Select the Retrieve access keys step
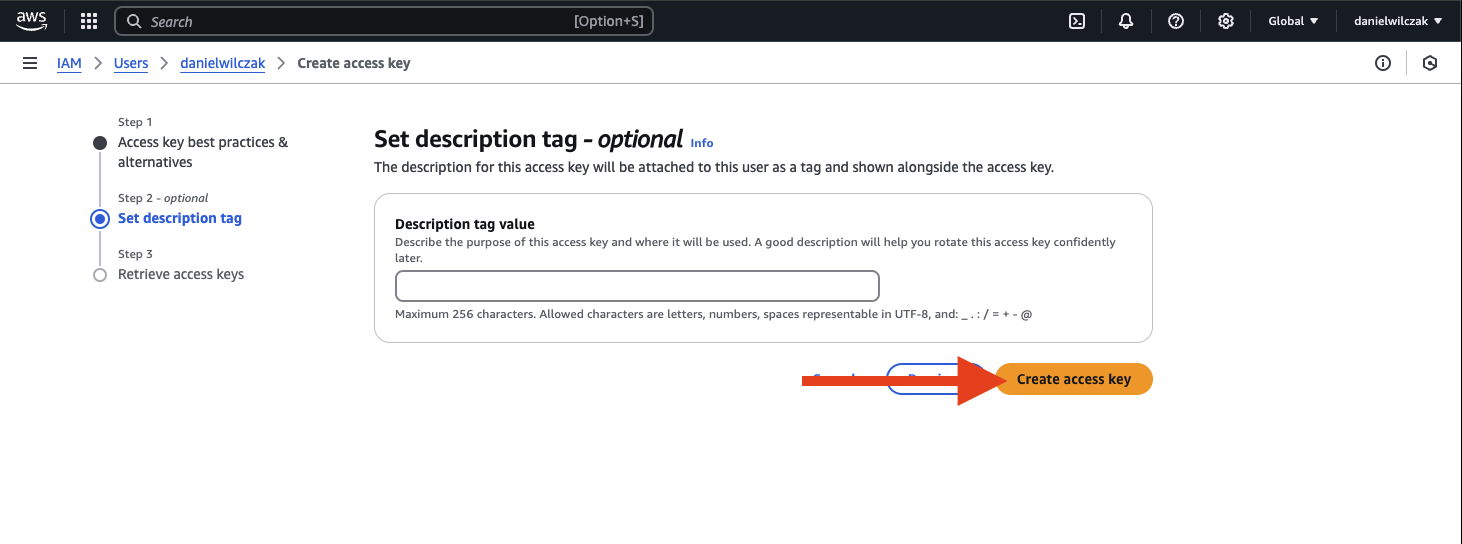Screen dimensions: 1462x544 point(181,274)
